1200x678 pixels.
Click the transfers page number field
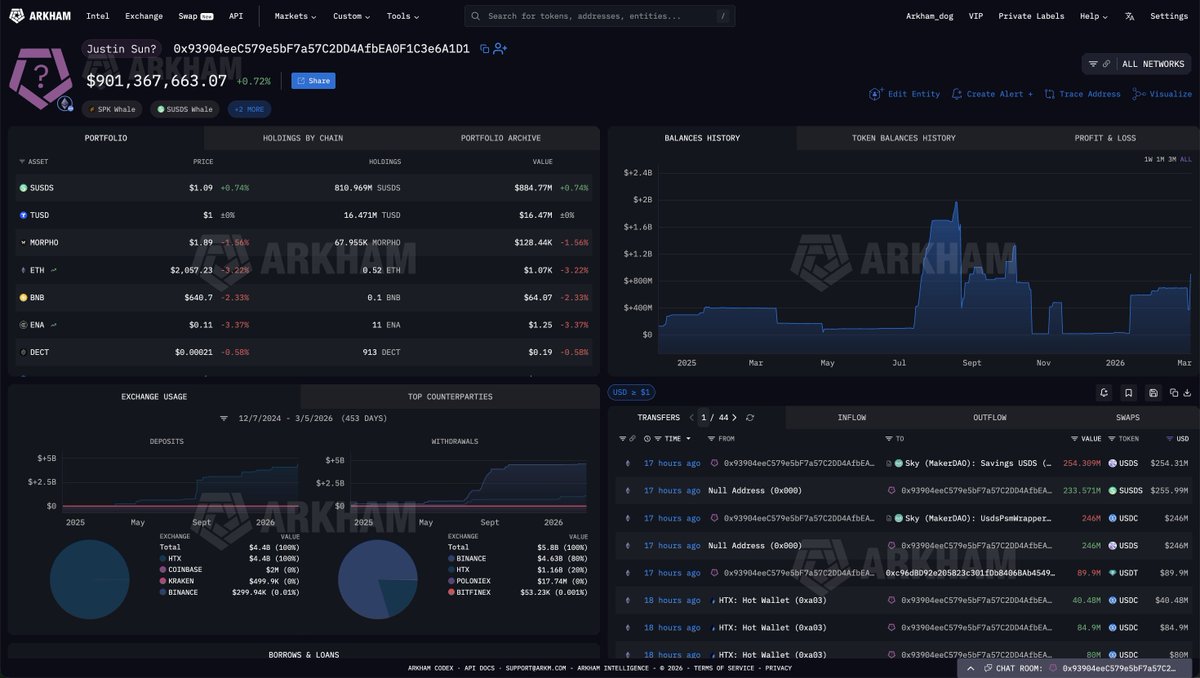pos(705,417)
